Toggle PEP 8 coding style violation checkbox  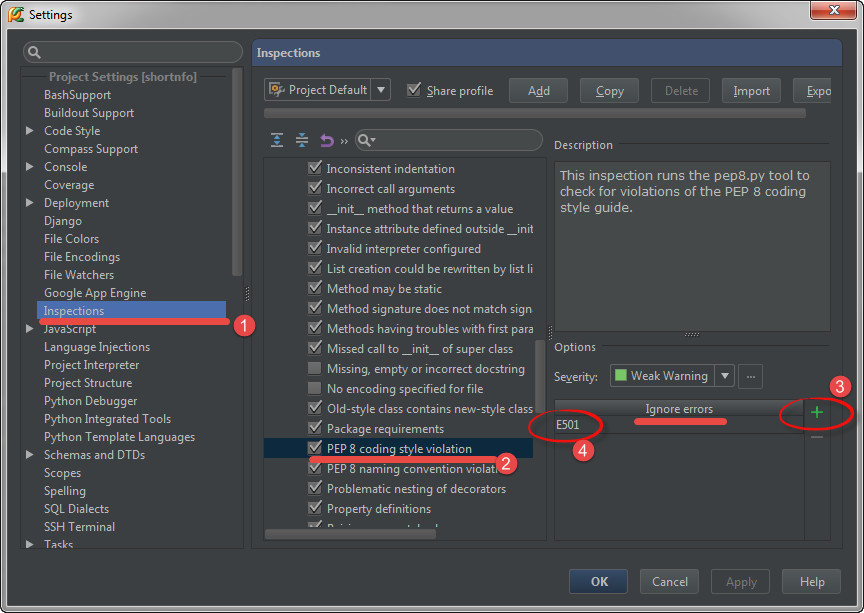coord(315,448)
